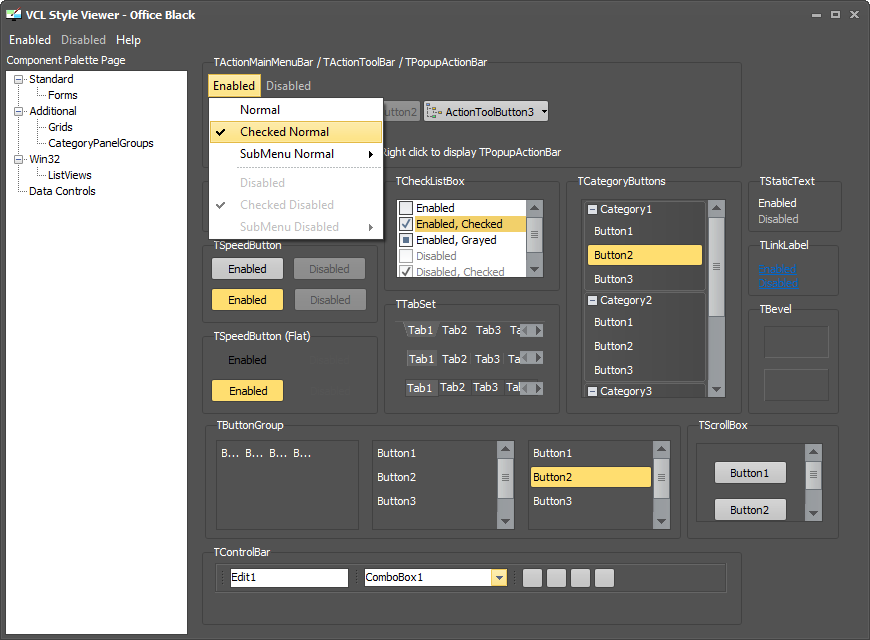
Task: Click the Disabled item in the main menu bar
Action: pos(83,40)
